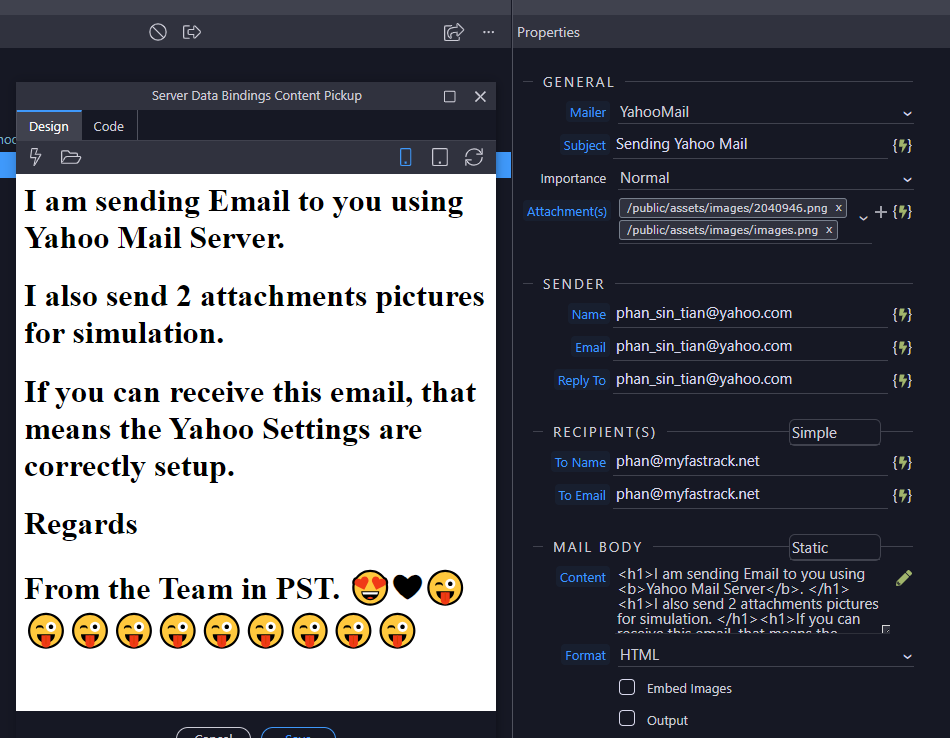Screen dimensions: 950x738
Task: Open the Format dropdown showing HTML
Action: [765, 656]
